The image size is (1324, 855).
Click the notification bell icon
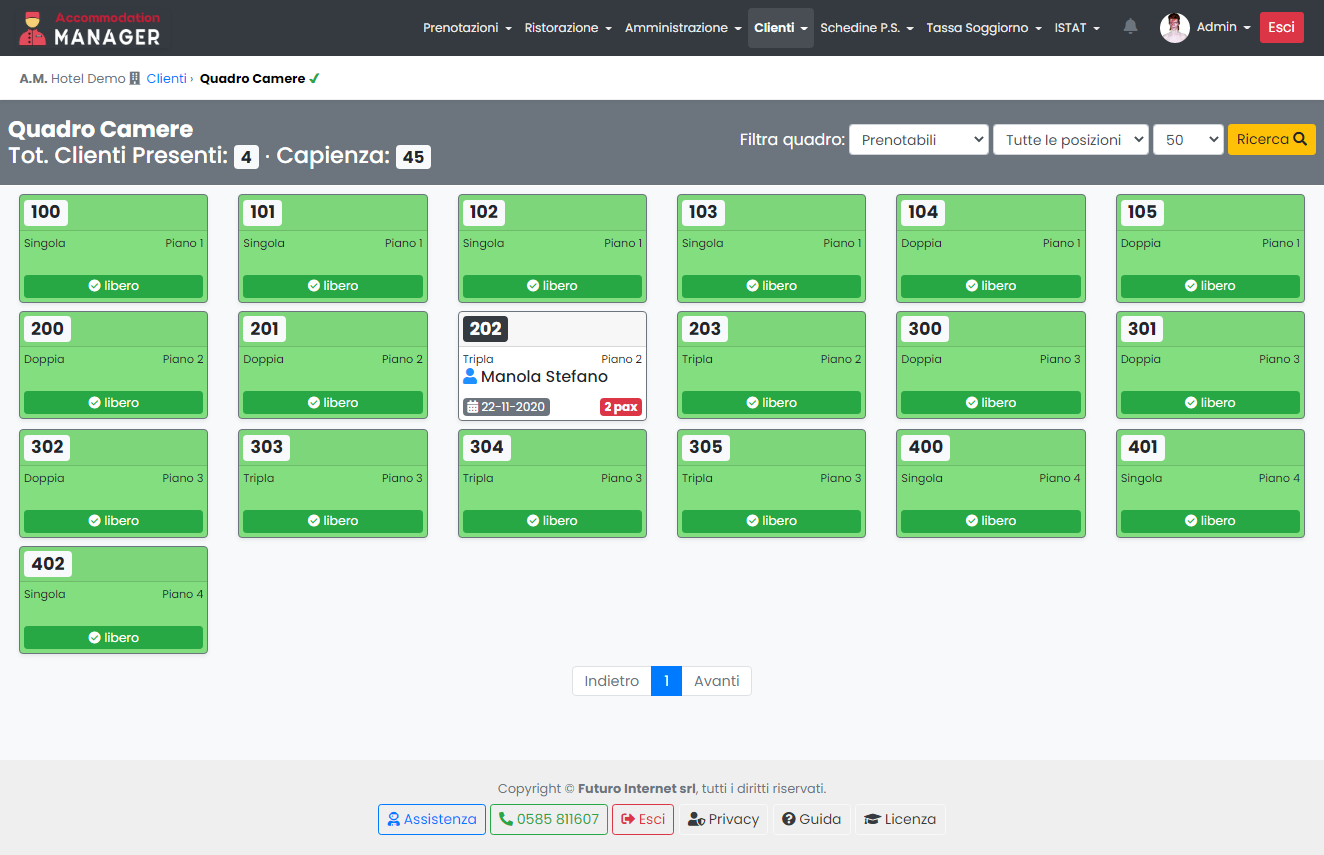[1130, 27]
